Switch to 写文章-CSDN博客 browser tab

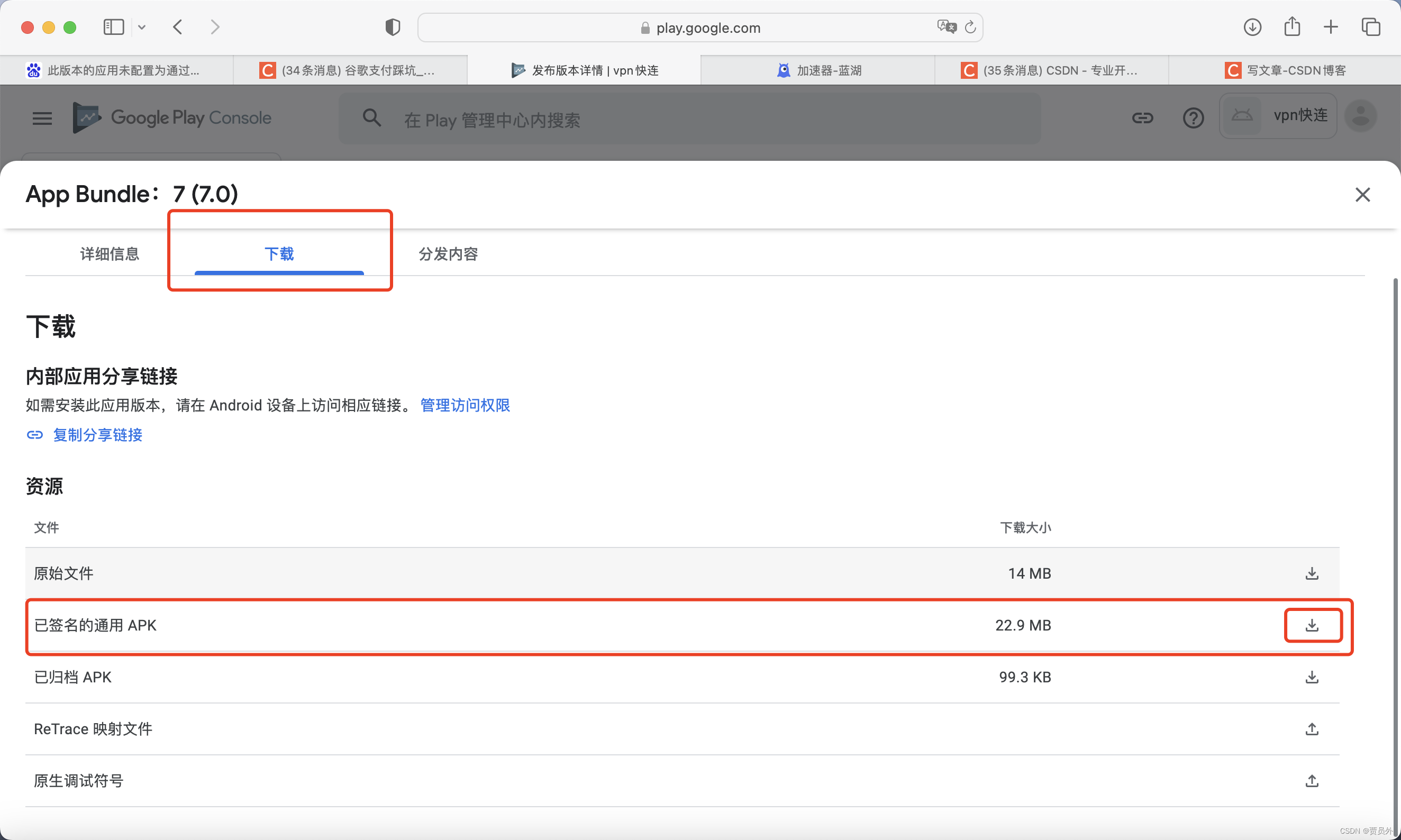click(x=1285, y=70)
